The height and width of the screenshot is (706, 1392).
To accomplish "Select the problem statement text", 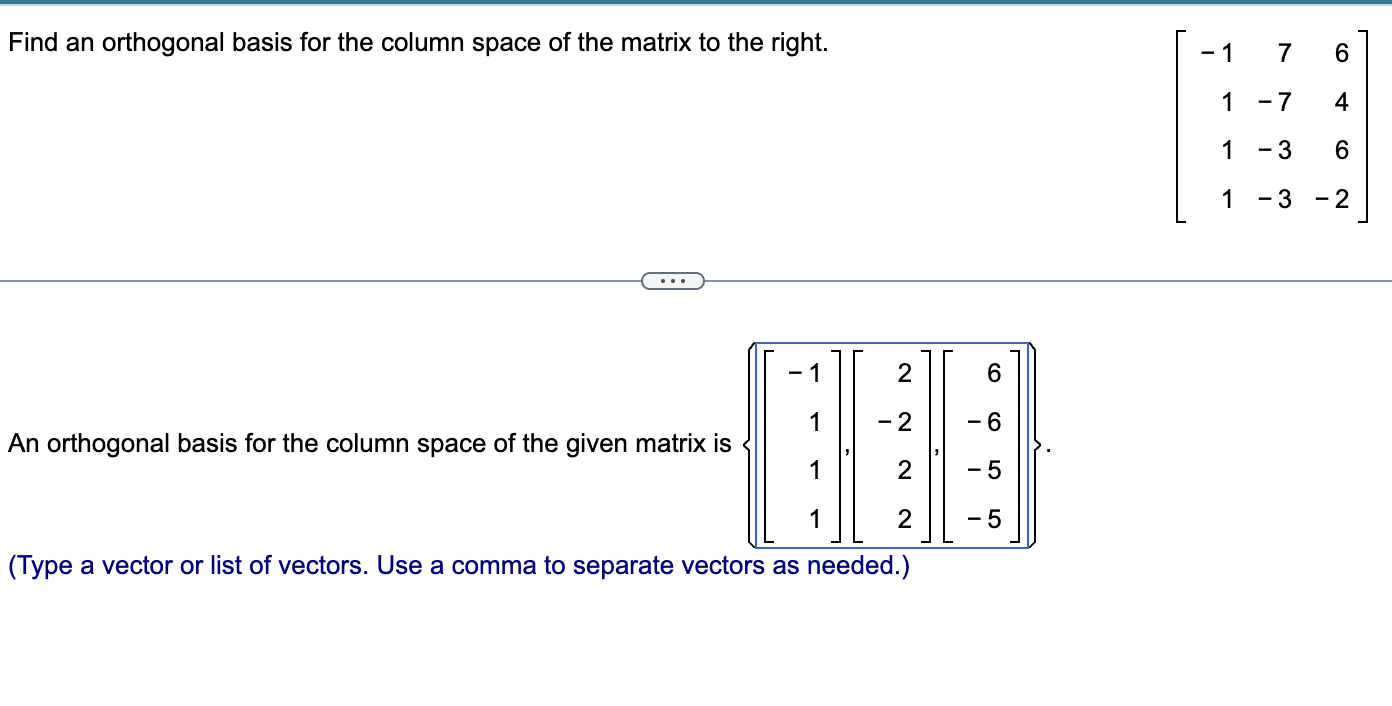I will point(416,42).
